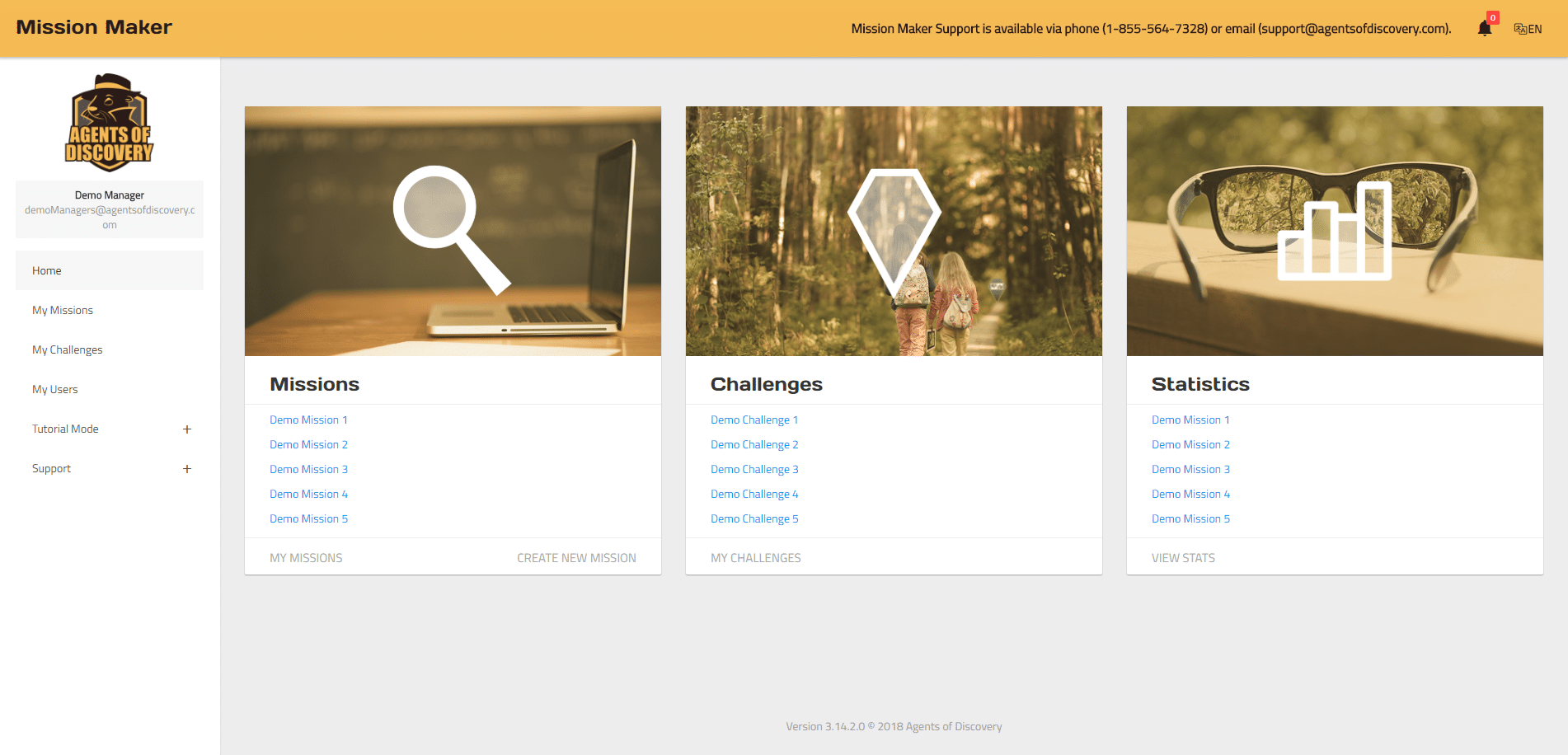1568x755 pixels.
Task: Open My Users in sidebar
Action: coord(55,389)
